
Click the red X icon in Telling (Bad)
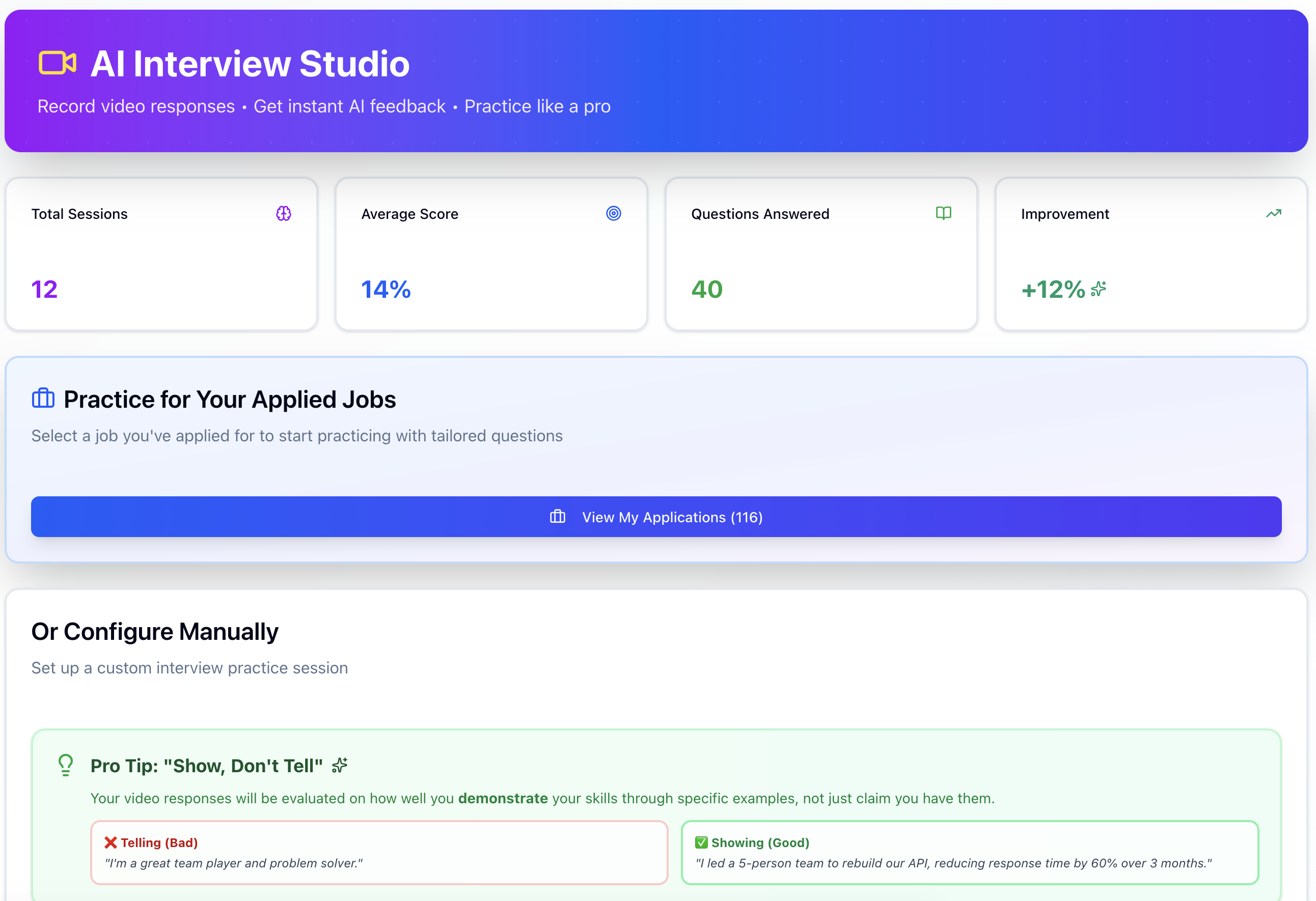111,842
